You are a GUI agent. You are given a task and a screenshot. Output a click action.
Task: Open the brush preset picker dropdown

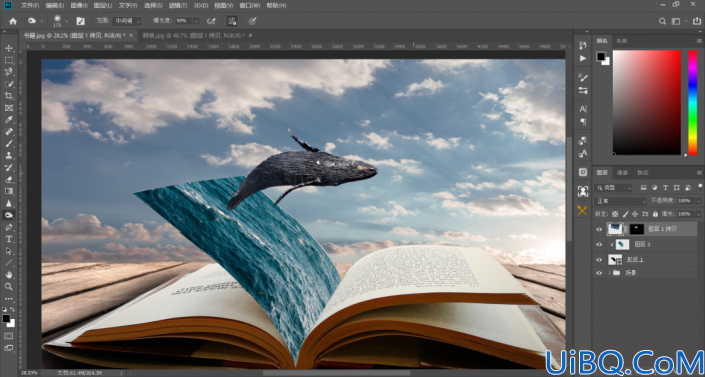pos(67,21)
